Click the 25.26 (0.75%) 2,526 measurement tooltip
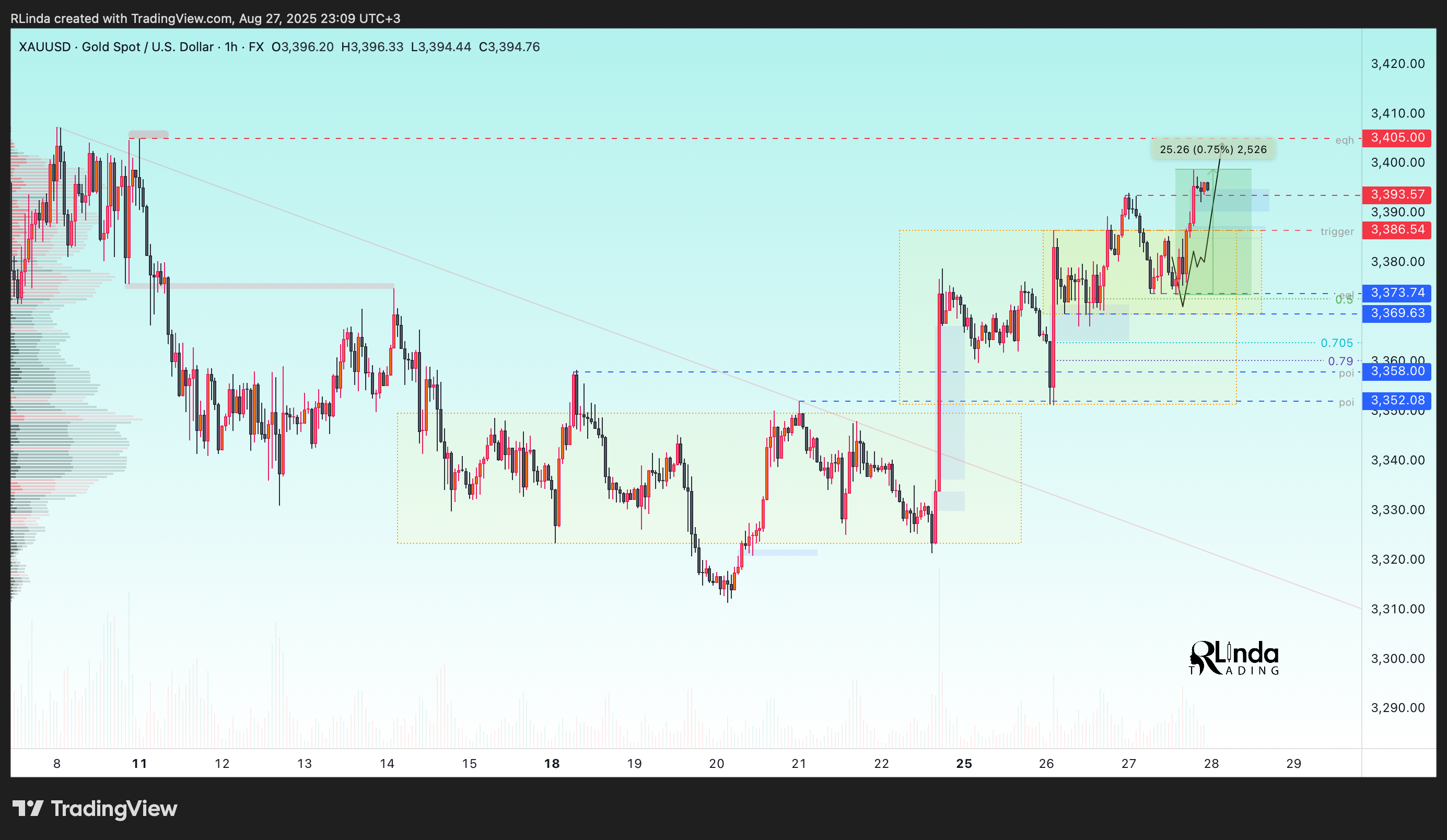1447x840 pixels. (1213, 150)
